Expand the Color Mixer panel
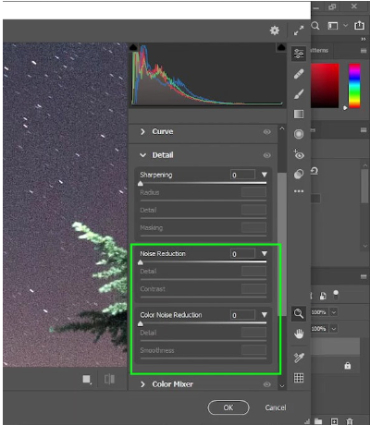 143,384
